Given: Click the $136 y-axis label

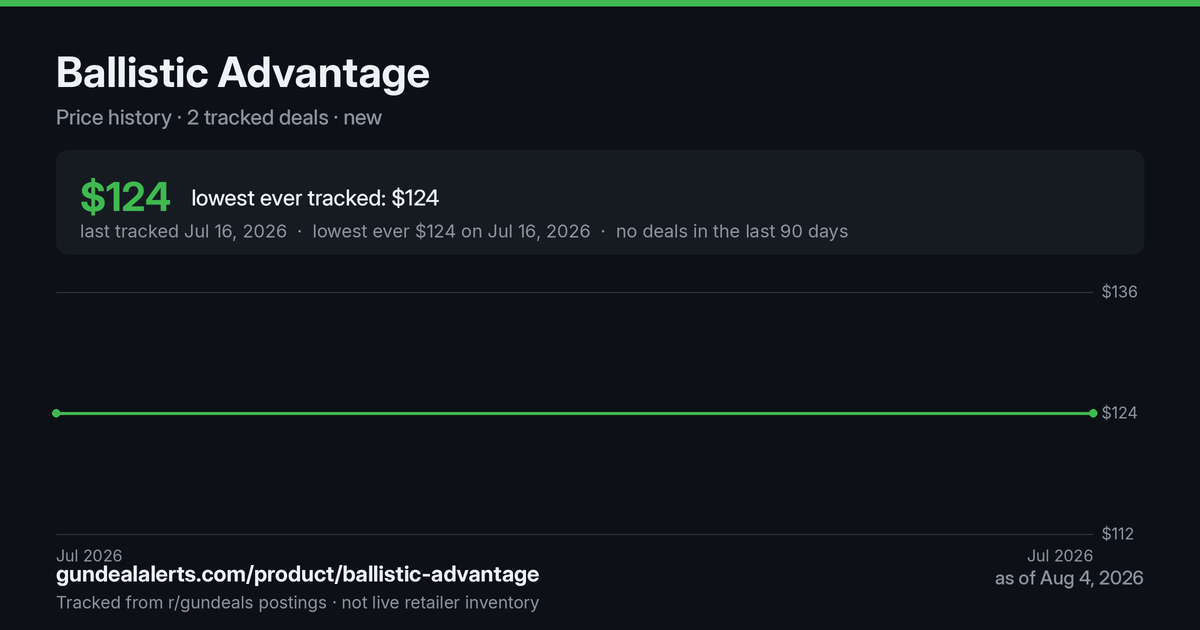Looking at the screenshot, I should tap(1119, 292).
